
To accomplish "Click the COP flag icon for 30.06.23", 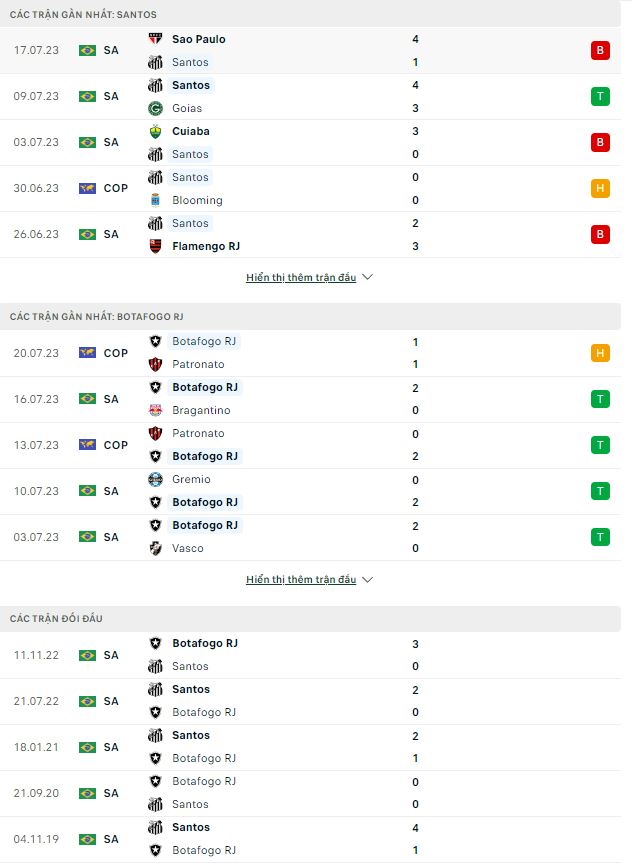I will pyautogui.click(x=87, y=188).
